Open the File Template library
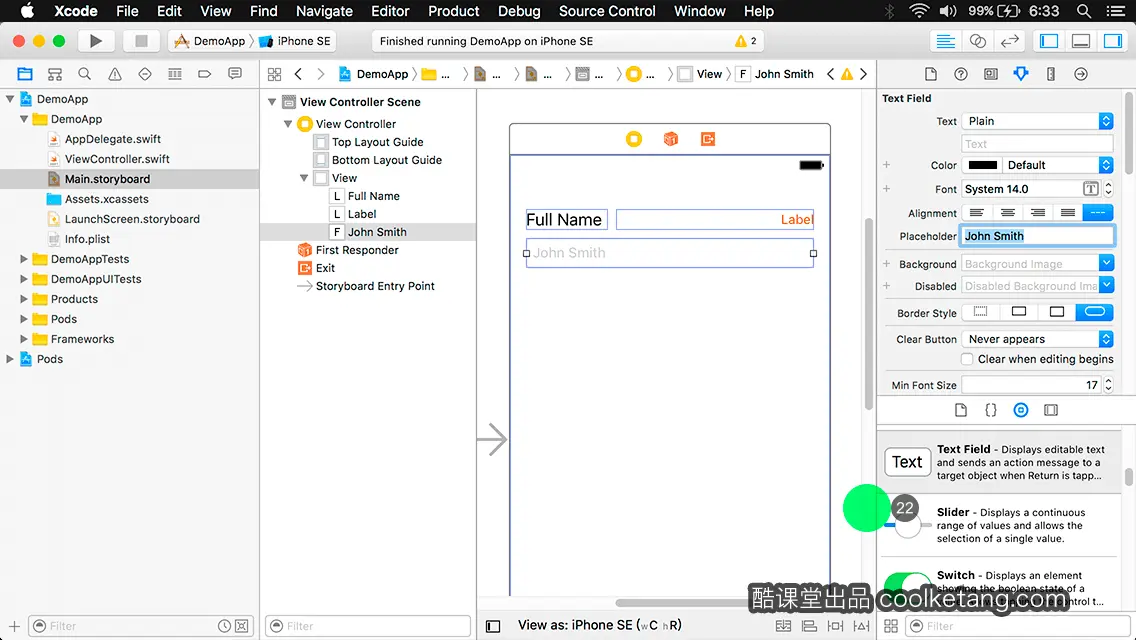 (961, 410)
